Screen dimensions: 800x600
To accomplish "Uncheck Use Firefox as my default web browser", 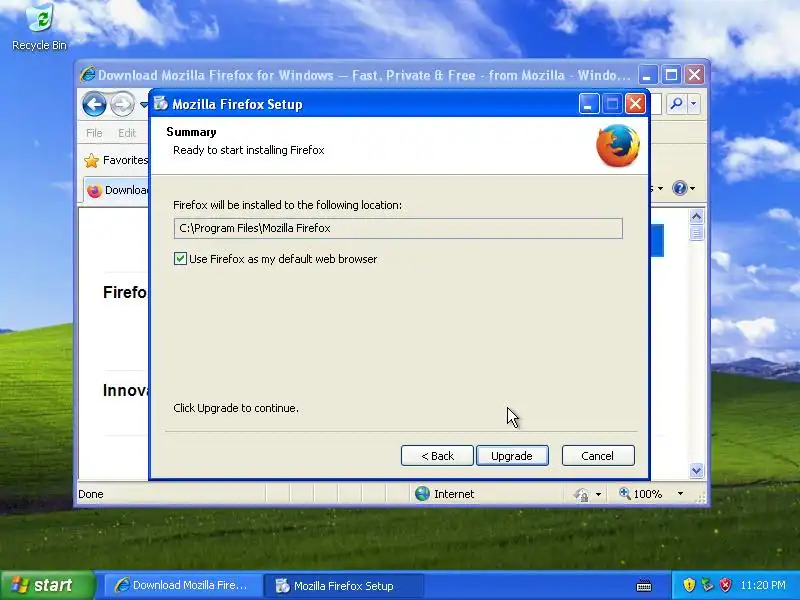I will coord(180,259).
